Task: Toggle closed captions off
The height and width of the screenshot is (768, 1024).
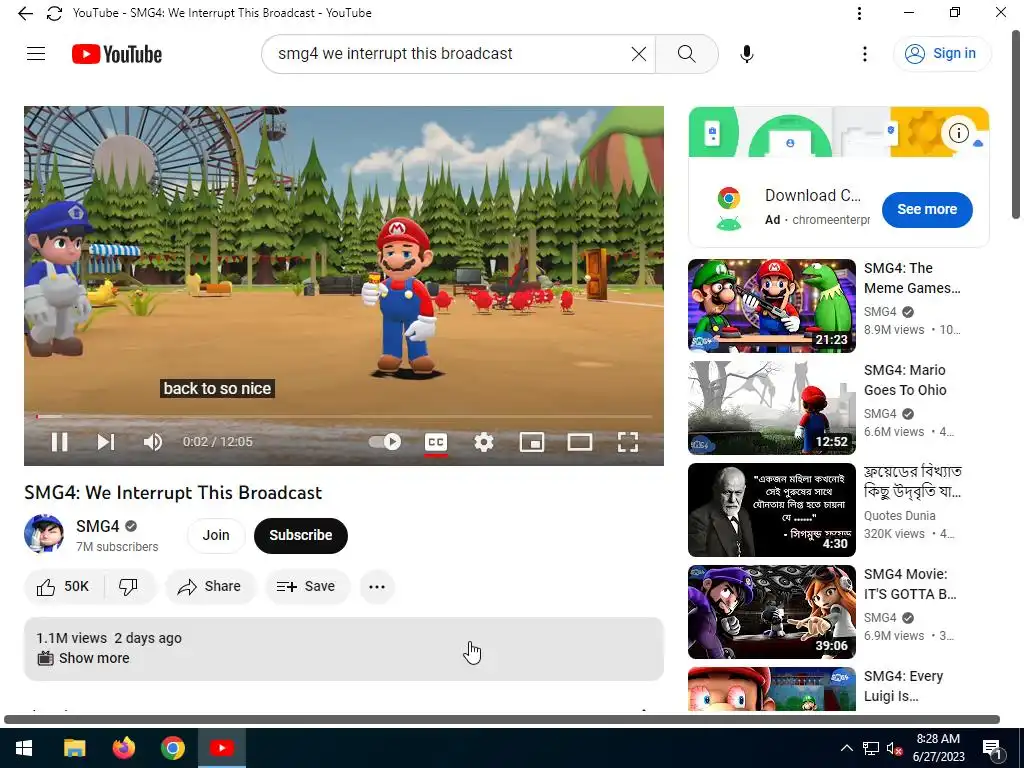Action: click(436, 442)
